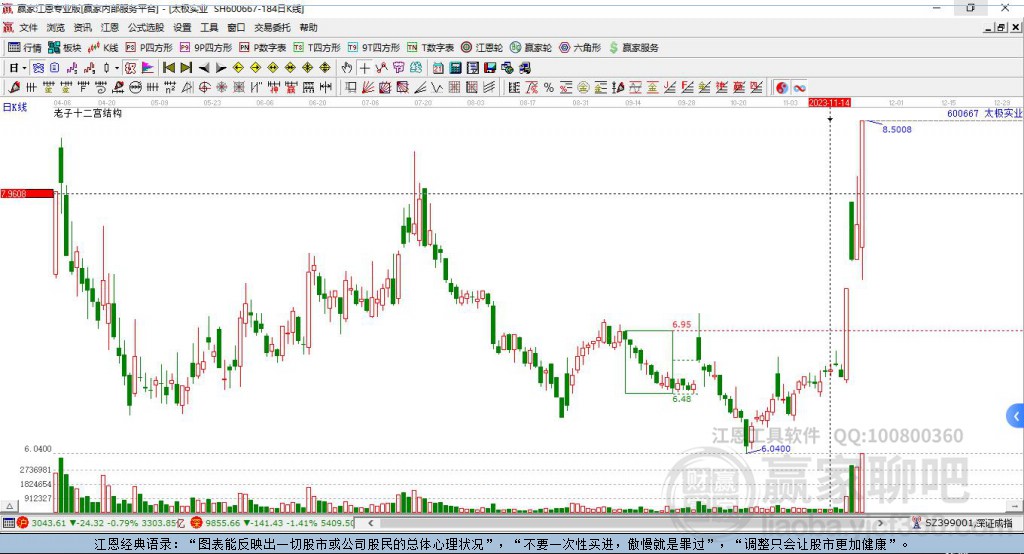
Task: Click the up-arrow button below the volume scale
Action: 9,506
